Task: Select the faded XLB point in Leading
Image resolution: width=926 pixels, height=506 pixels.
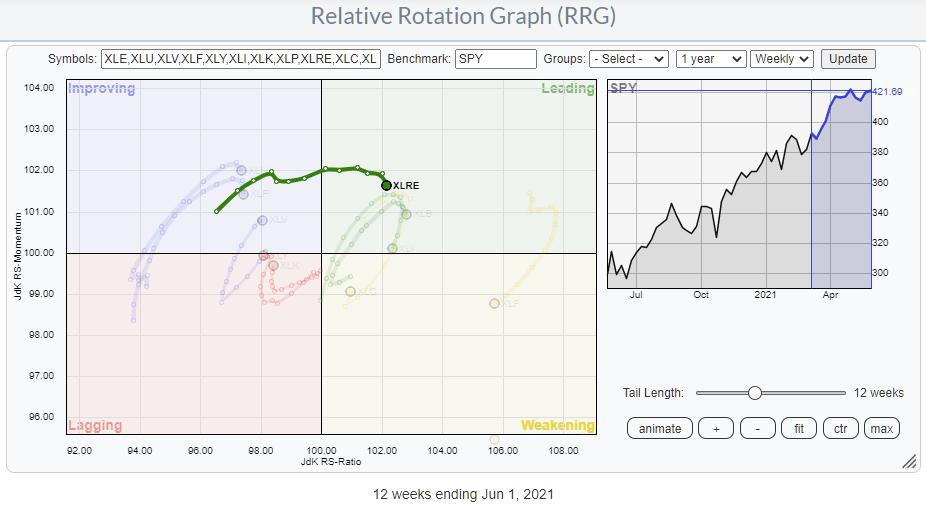Action: click(406, 214)
